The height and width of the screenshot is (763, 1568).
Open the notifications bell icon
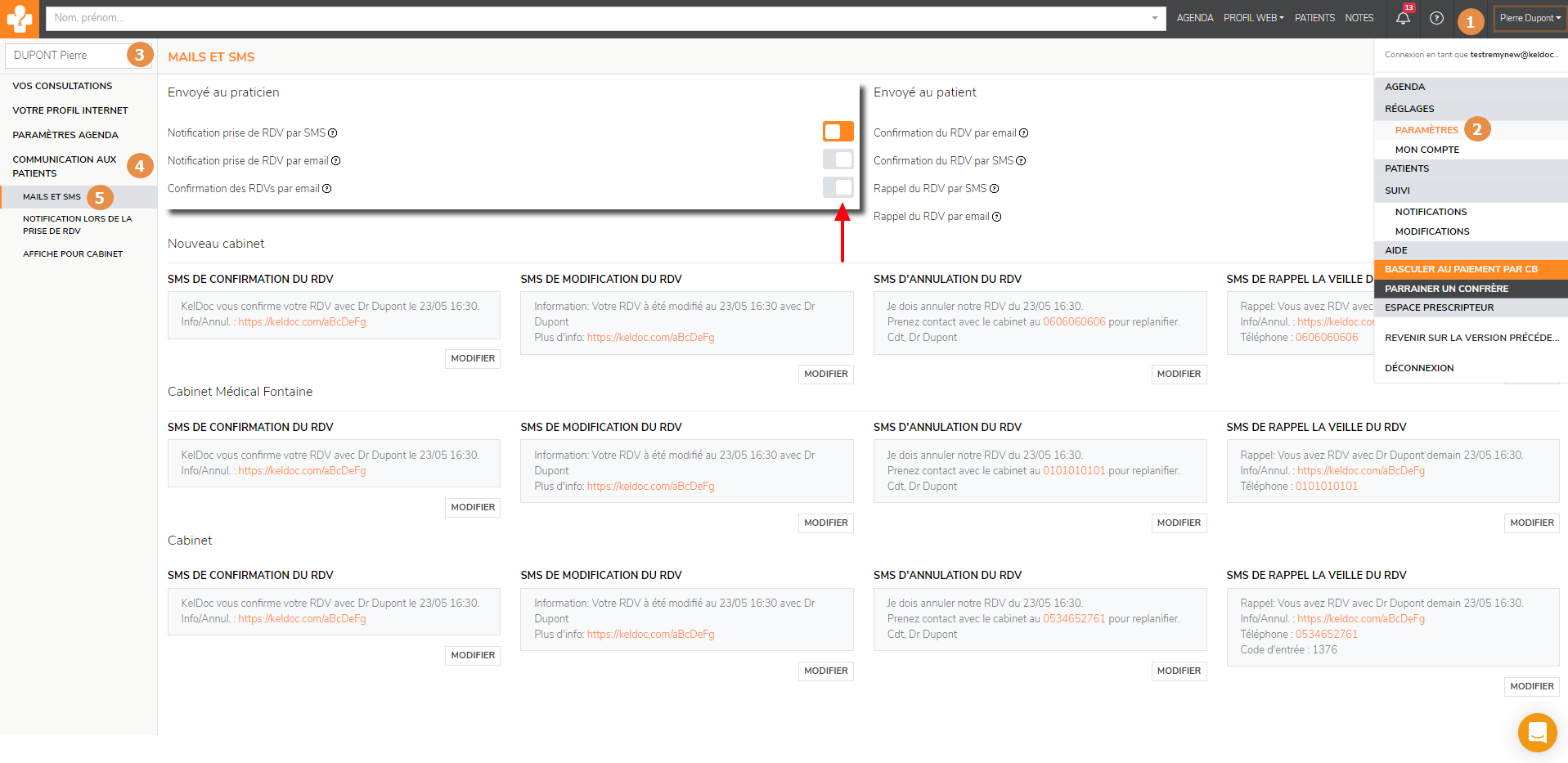1403,18
